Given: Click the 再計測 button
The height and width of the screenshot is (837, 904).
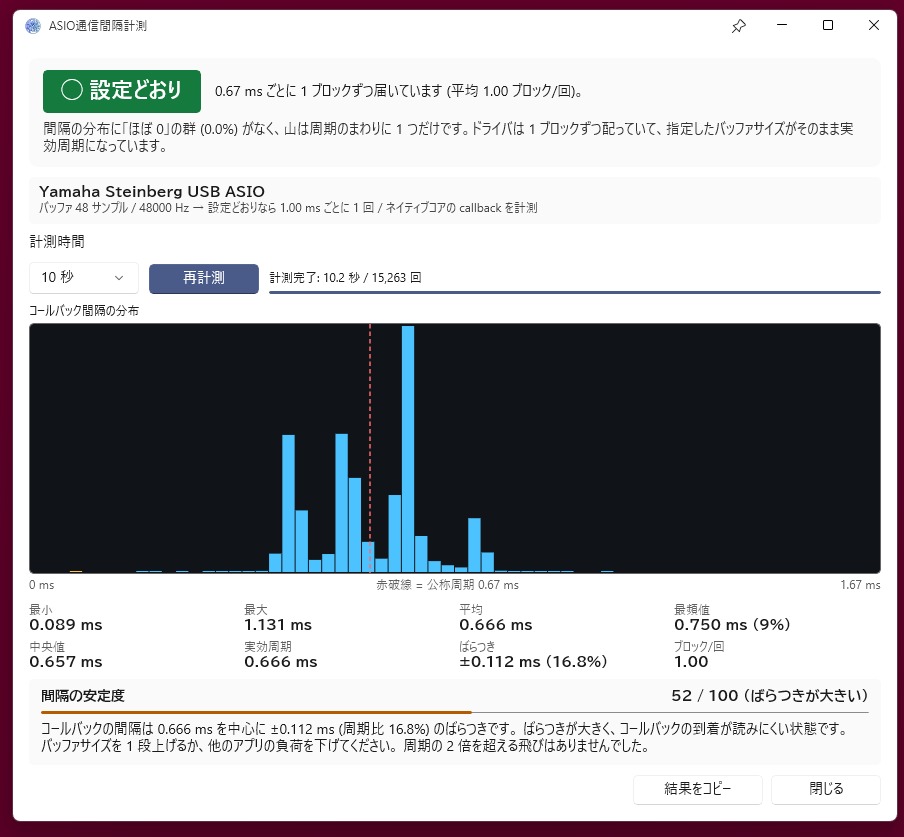Looking at the screenshot, I should [x=204, y=278].
